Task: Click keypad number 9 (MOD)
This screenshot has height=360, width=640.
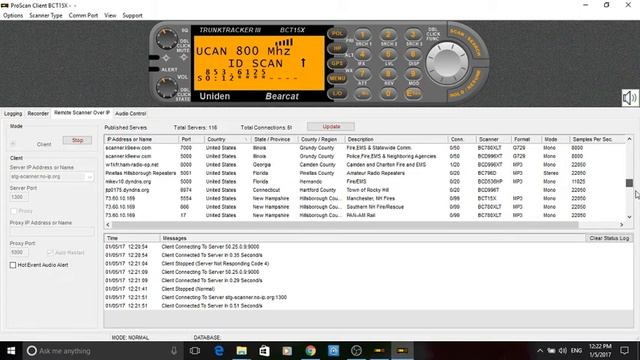Action: (413, 74)
